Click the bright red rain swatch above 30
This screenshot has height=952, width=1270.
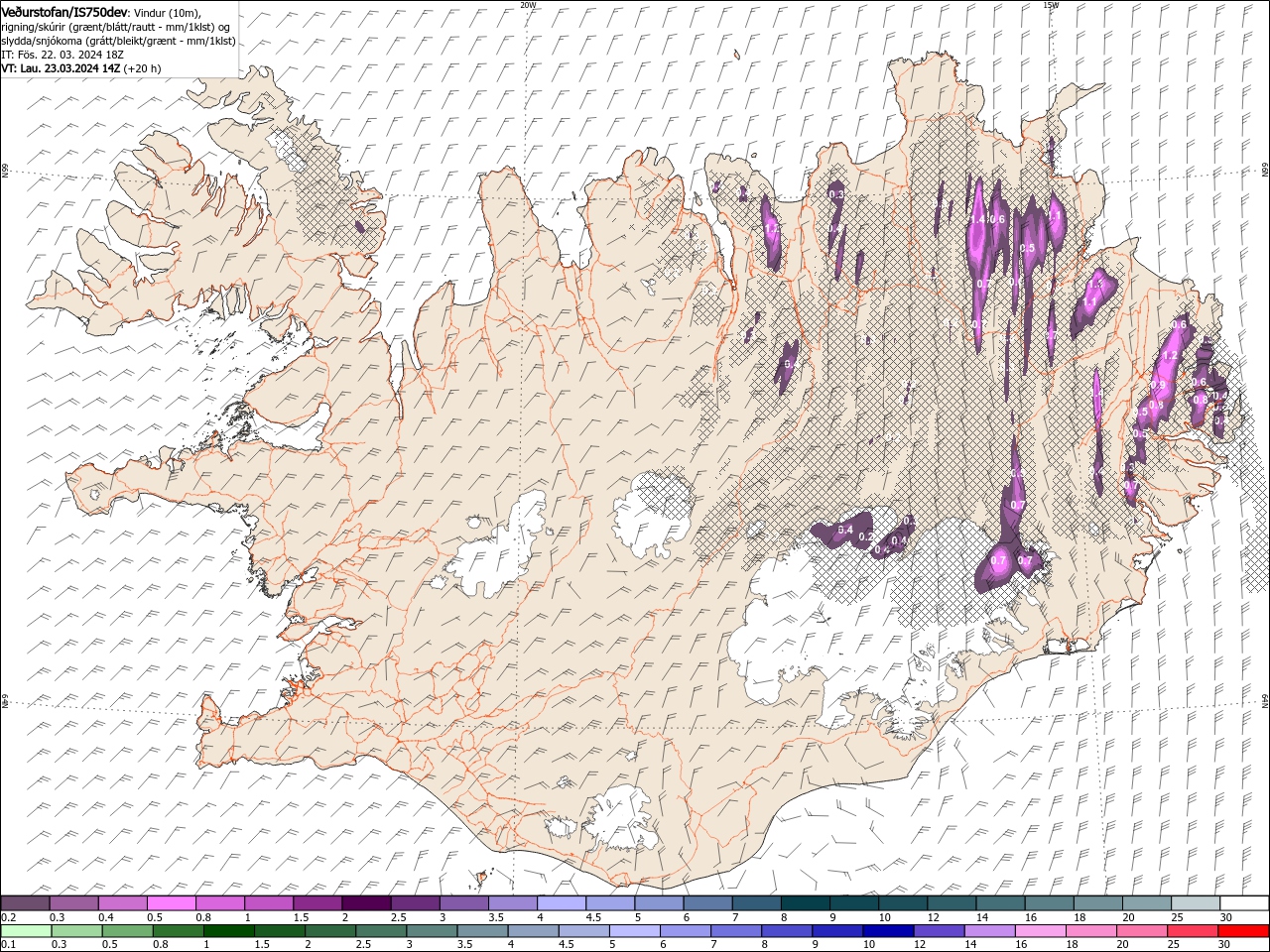pyautogui.click(x=1242, y=931)
